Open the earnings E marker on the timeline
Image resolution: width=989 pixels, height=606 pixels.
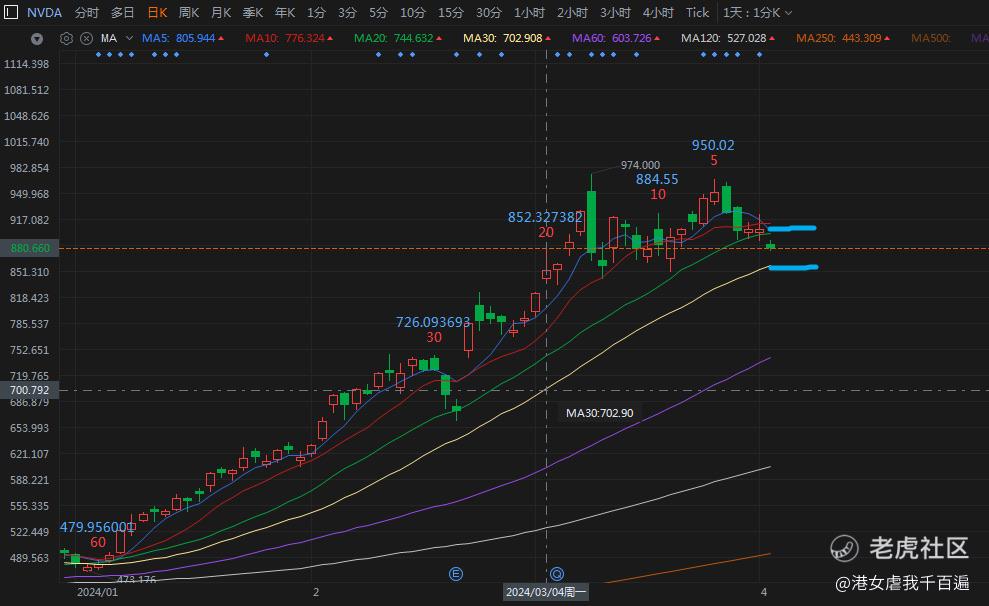pyautogui.click(x=456, y=574)
